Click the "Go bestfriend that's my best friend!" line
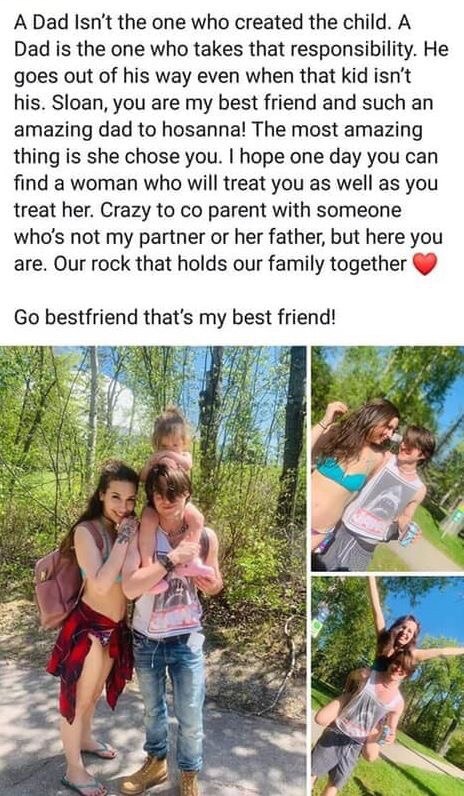The height and width of the screenshot is (796, 464). pos(175,317)
